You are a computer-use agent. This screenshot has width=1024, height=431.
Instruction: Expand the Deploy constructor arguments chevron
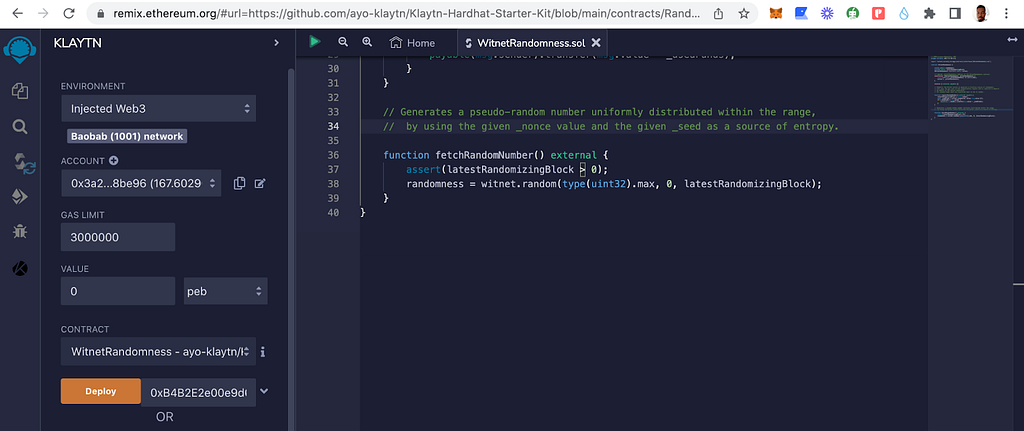click(264, 391)
